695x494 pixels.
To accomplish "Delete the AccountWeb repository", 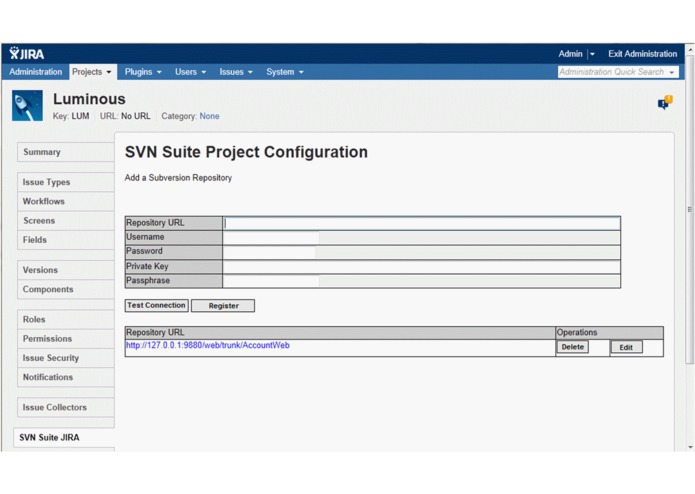I will (573, 347).
